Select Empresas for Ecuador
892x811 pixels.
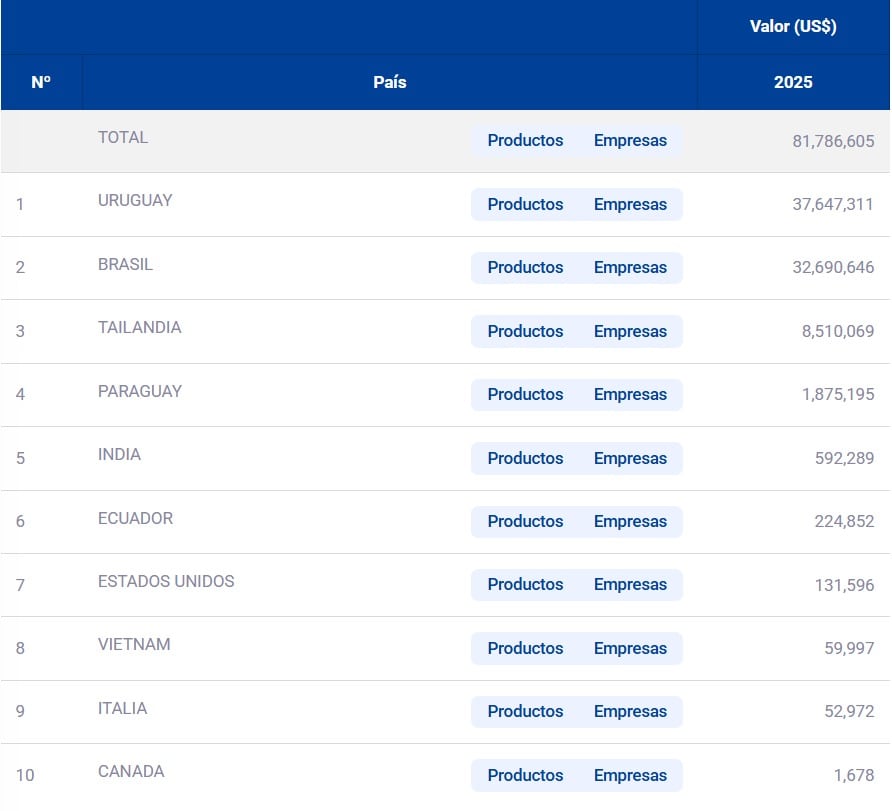630,522
